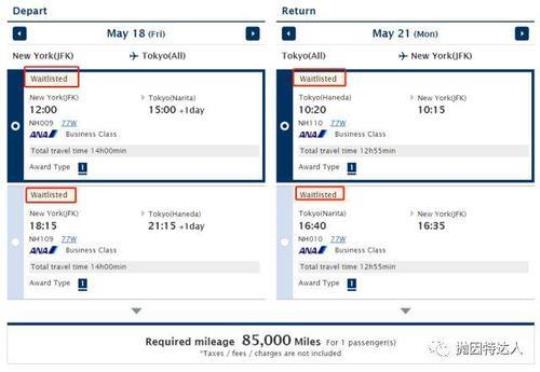The height and width of the screenshot is (372, 540).
Task: Expand more return flights with down arrow
Action: click(406, 311)
